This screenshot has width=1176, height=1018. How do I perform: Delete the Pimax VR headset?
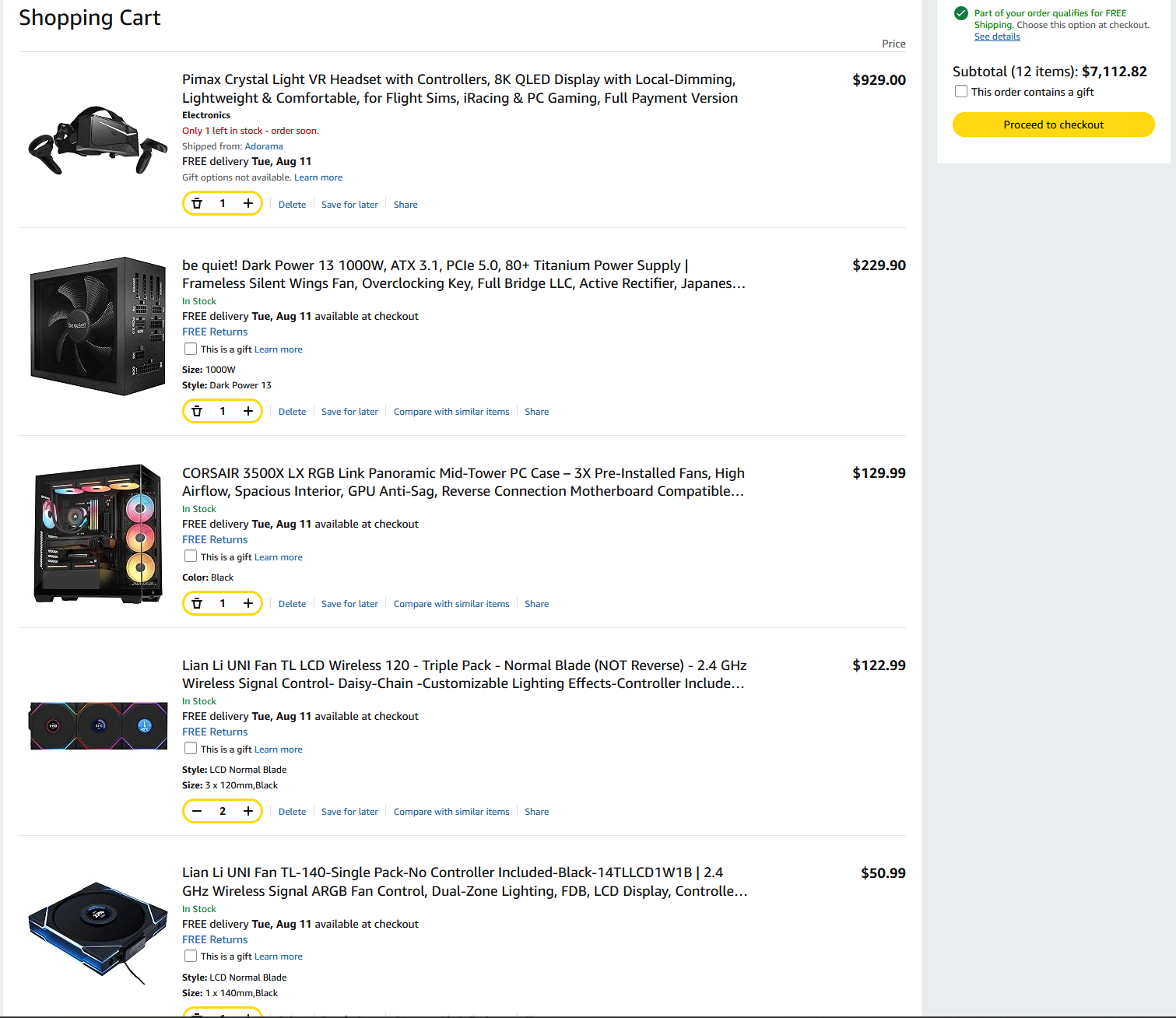click(x=292, y=205)
